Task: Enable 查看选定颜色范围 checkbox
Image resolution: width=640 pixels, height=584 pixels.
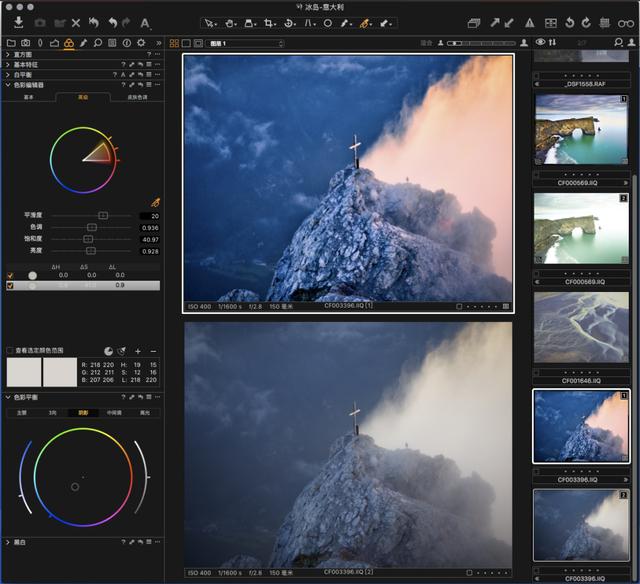Action: [10, 351]
